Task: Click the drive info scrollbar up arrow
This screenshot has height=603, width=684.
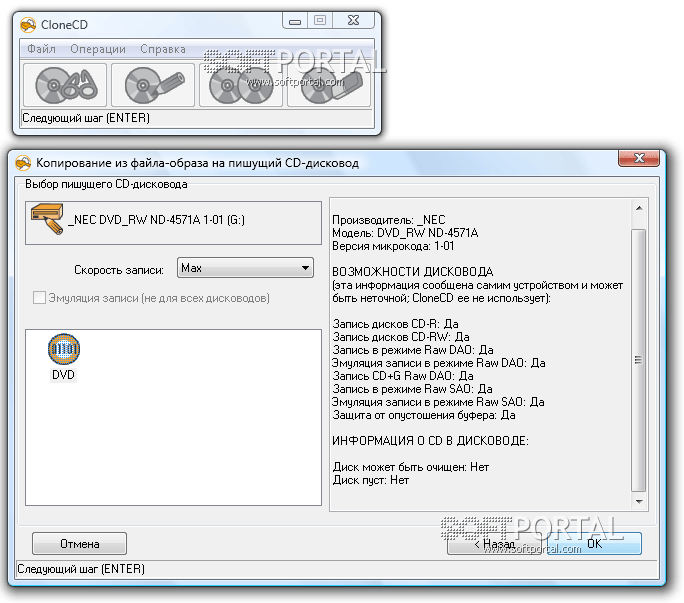Action: pos(639,208)
